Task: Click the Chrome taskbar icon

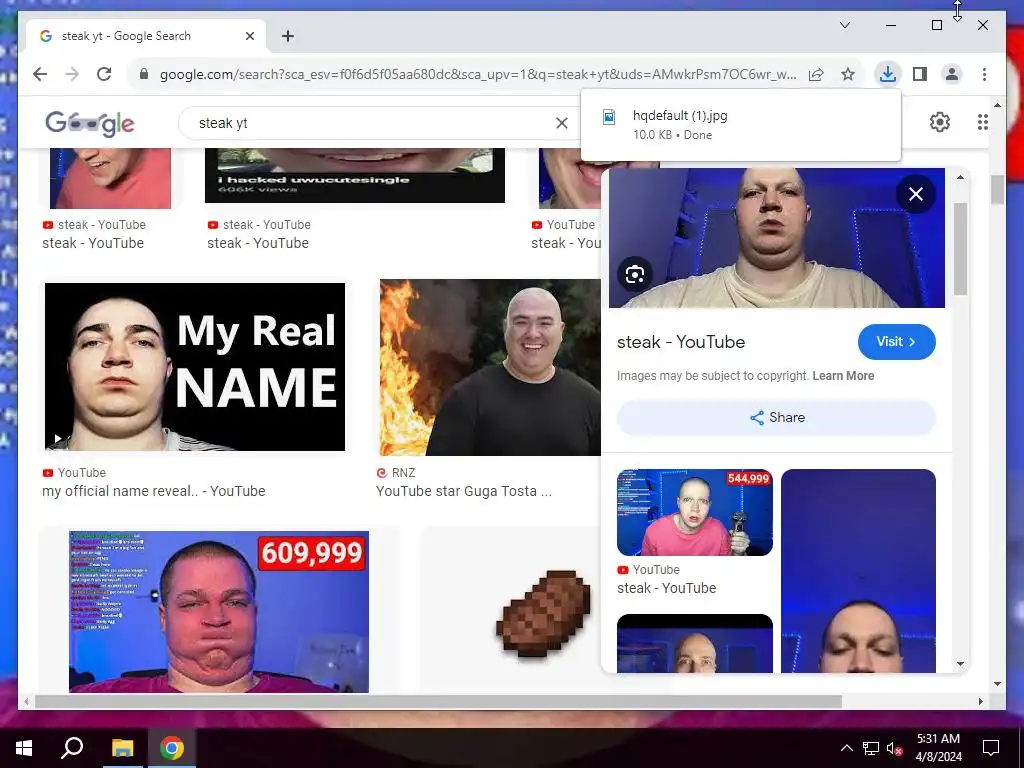Action: [172, 748]
